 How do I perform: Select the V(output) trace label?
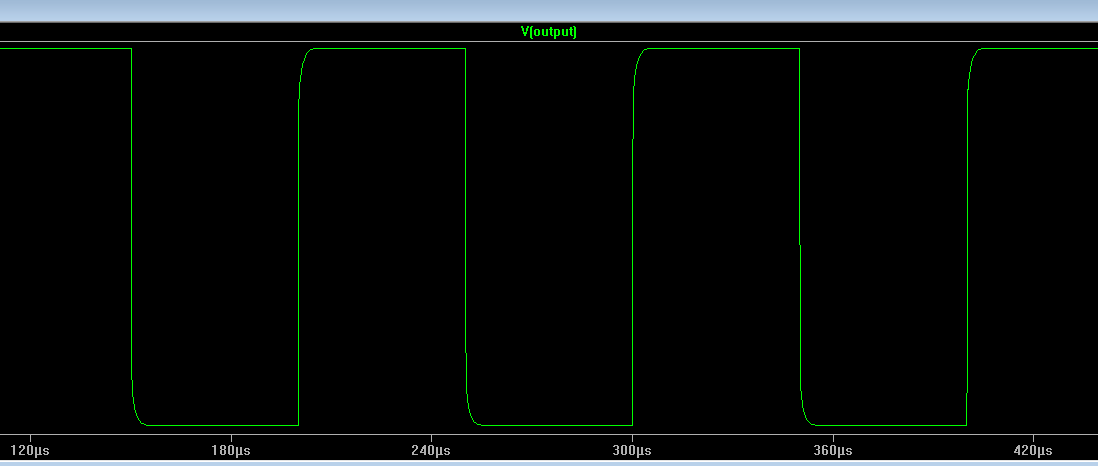tap(548, 32)
